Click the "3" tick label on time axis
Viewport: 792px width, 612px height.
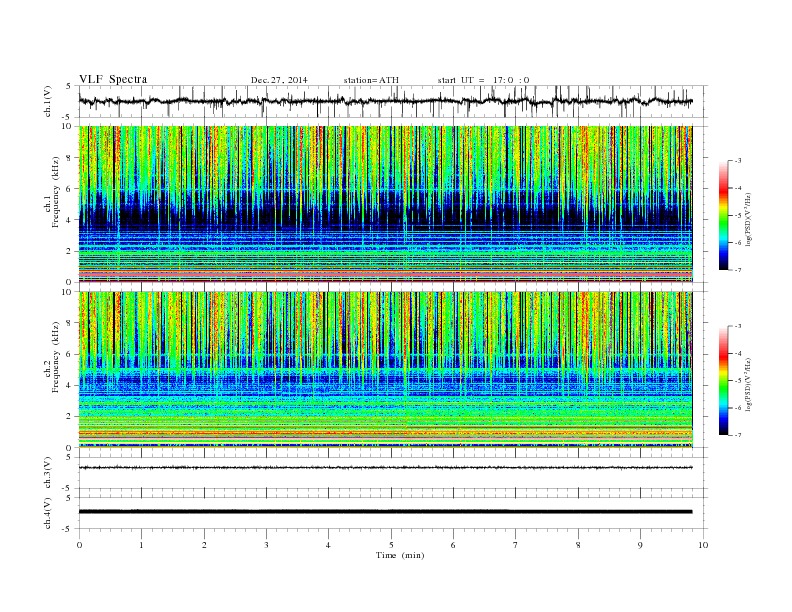click(266, 545)
